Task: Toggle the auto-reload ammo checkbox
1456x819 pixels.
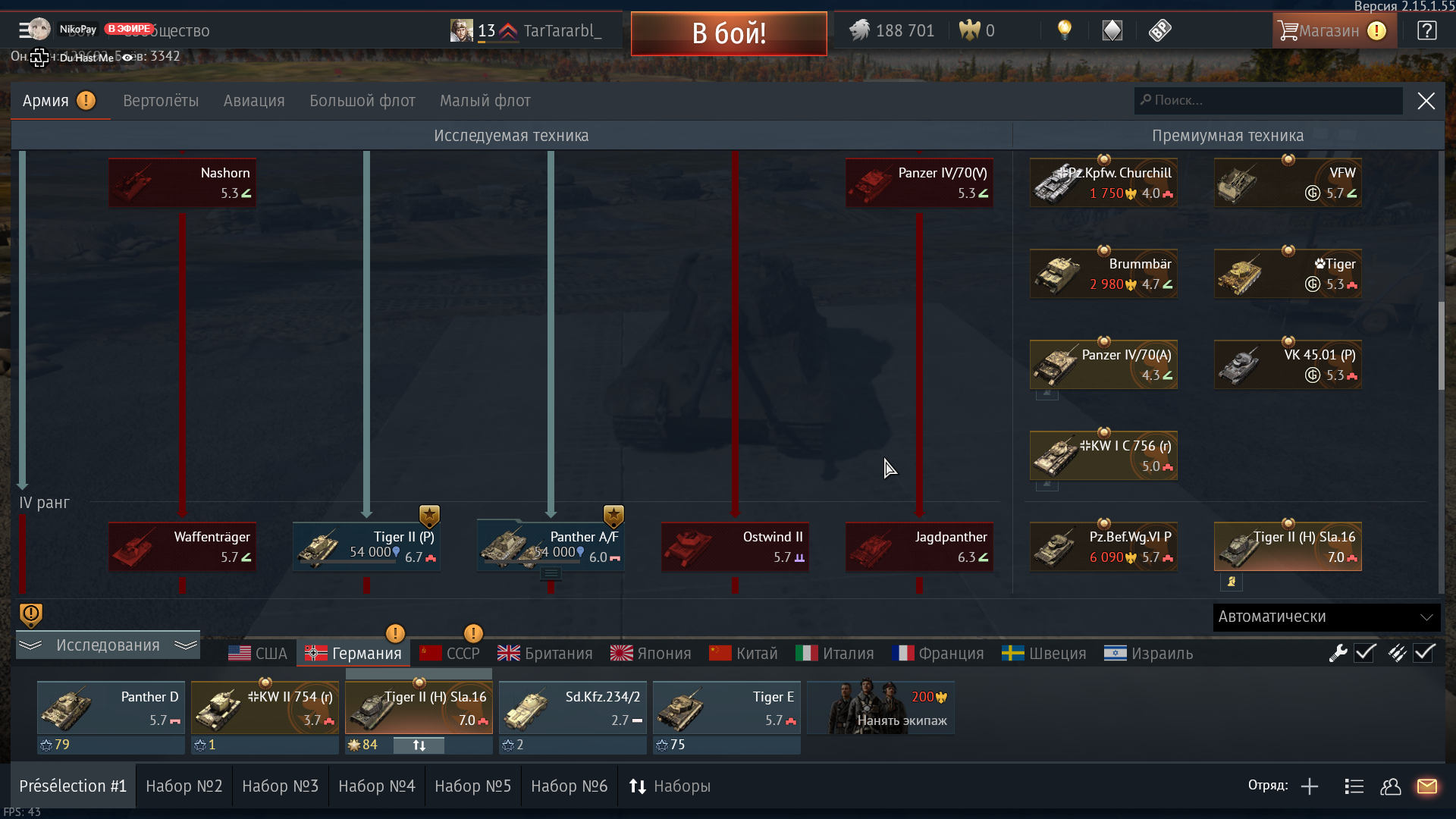Action: click(x=1424, y=653)
